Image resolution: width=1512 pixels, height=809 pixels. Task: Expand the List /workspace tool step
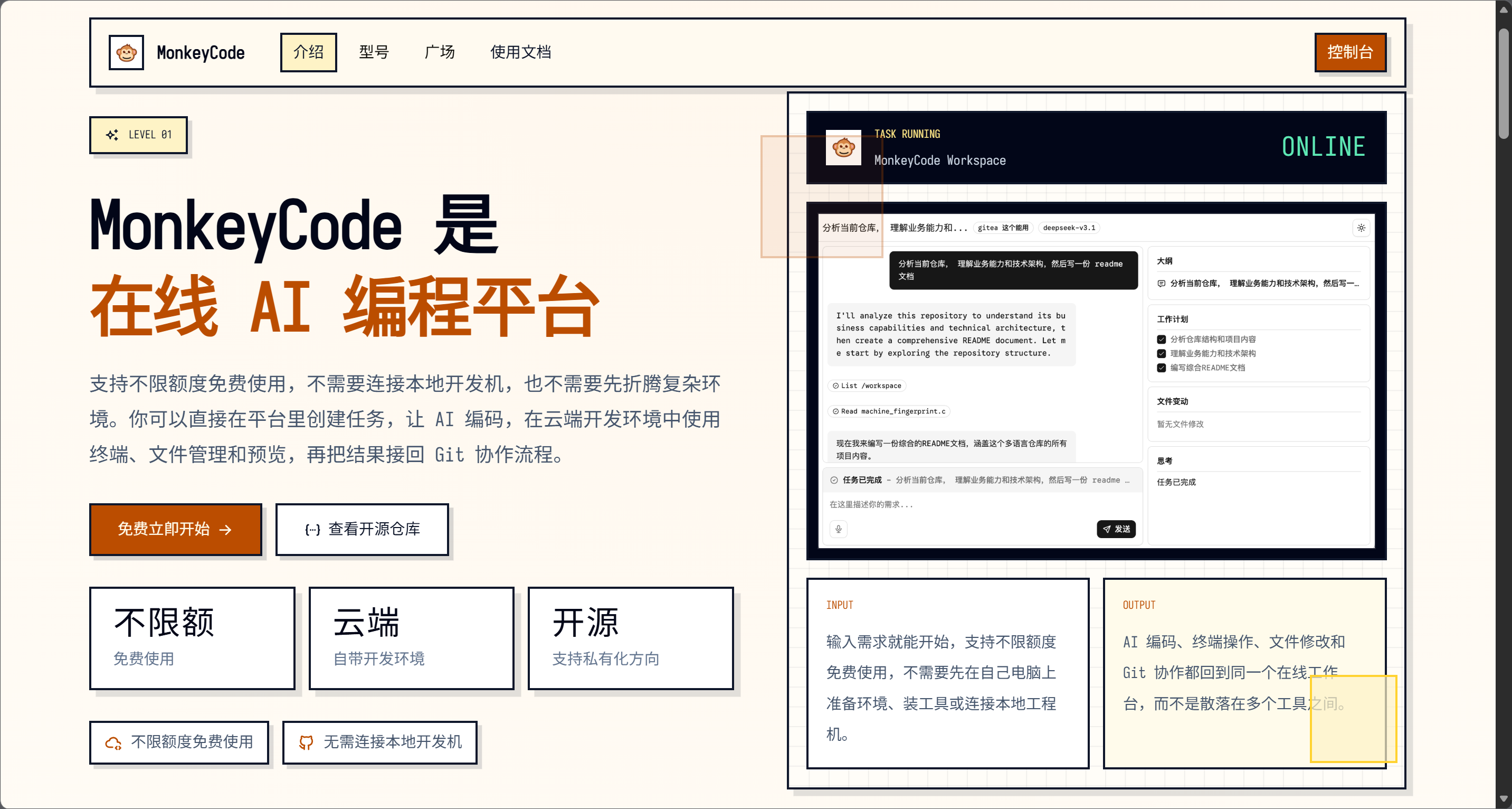[867, 386]
